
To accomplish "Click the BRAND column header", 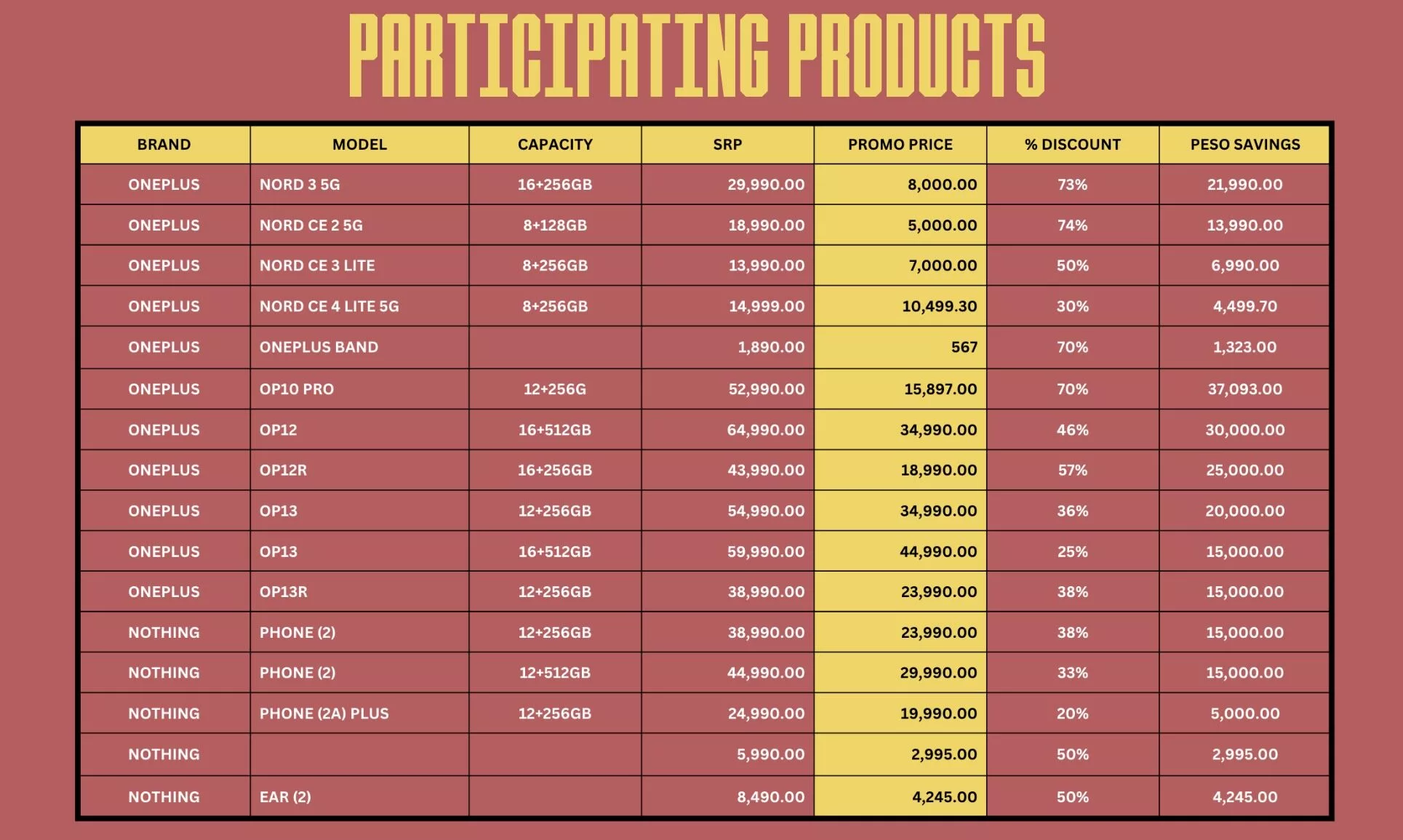I will click(164, 144).
